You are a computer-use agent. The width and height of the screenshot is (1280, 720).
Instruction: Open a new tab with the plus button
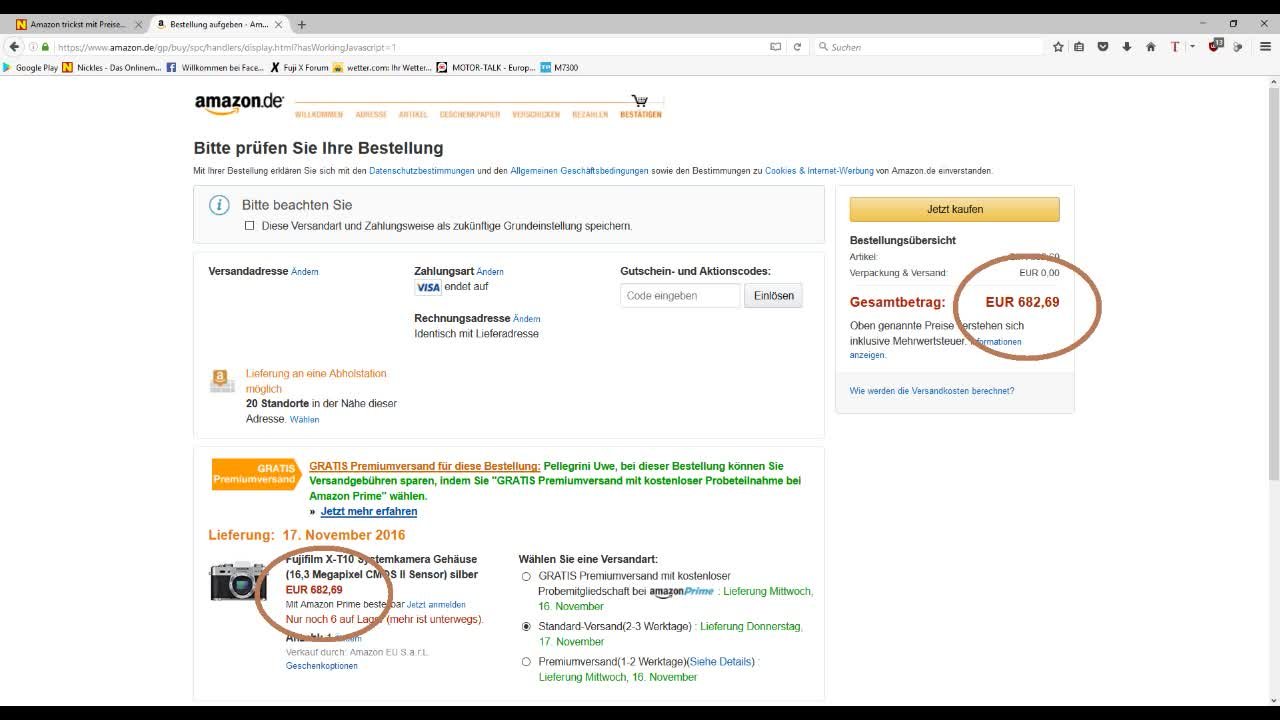point(302,24)
